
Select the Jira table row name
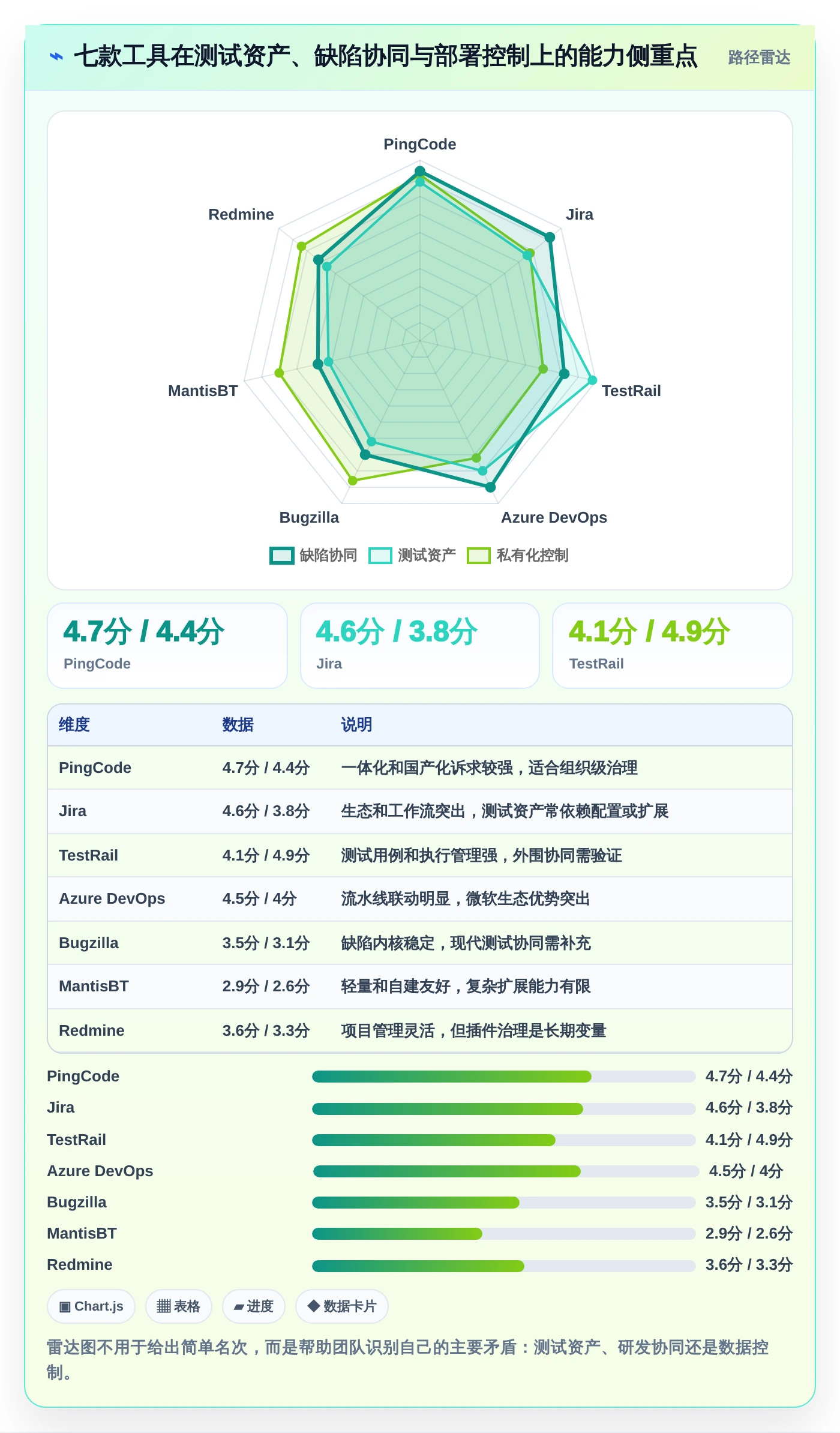[73, 811]
